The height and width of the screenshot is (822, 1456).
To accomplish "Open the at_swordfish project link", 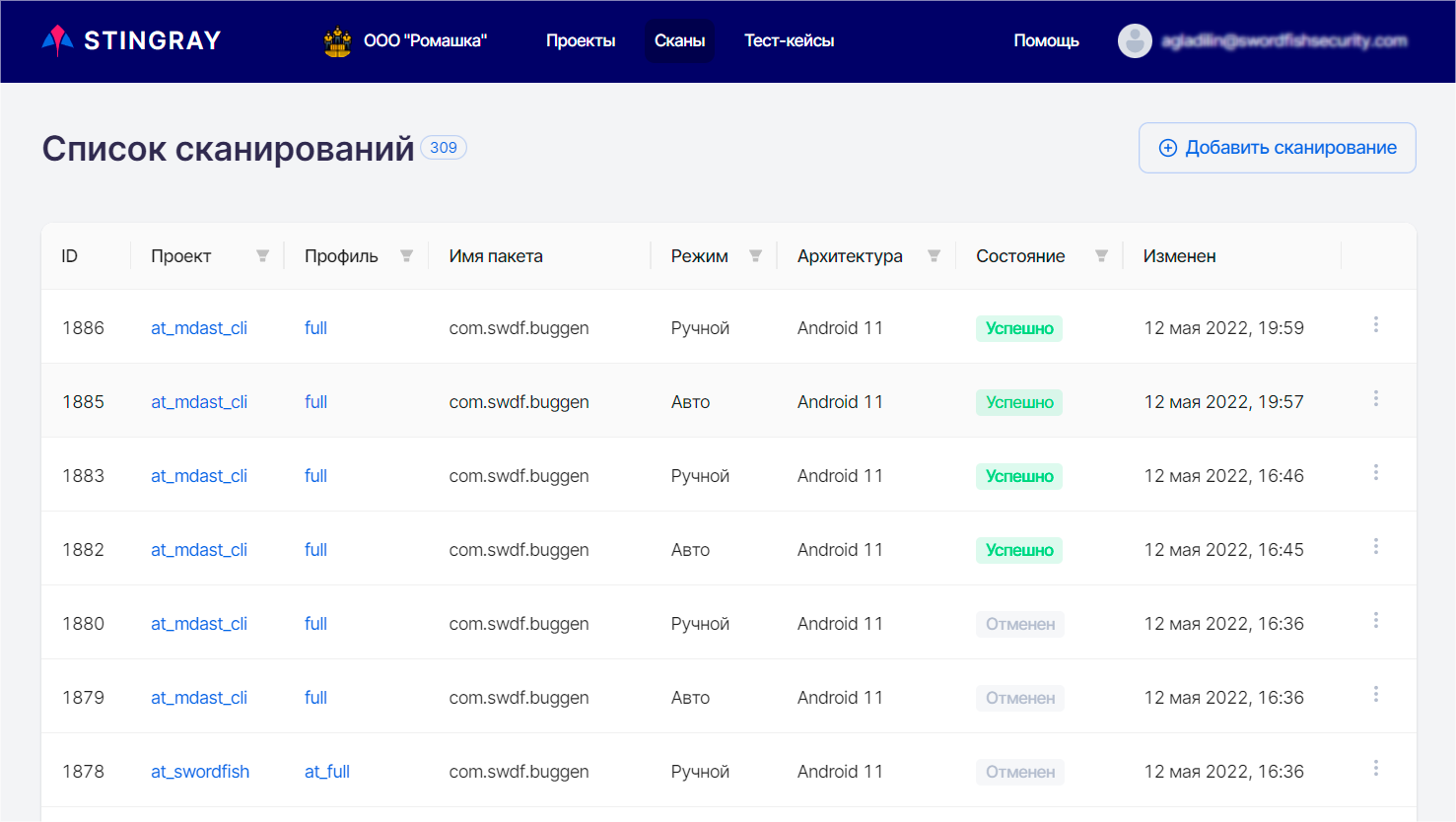I will [200, 772].
